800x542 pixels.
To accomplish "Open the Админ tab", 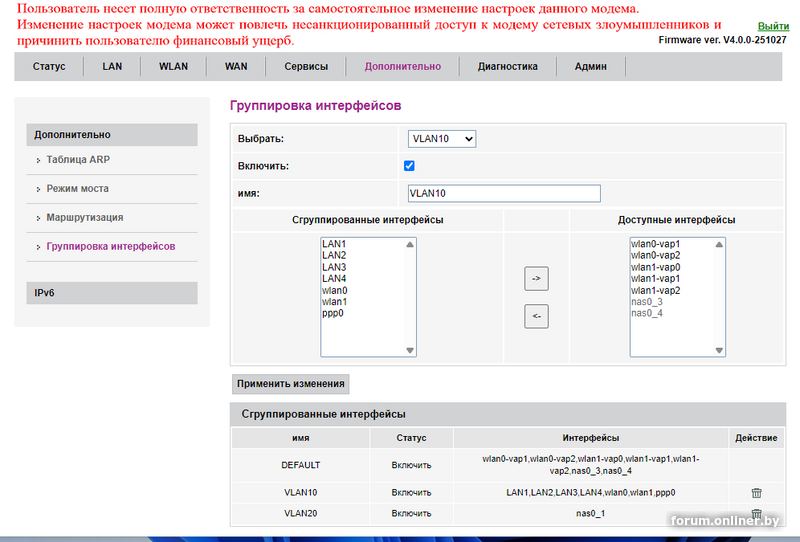I will coord(591,66).
